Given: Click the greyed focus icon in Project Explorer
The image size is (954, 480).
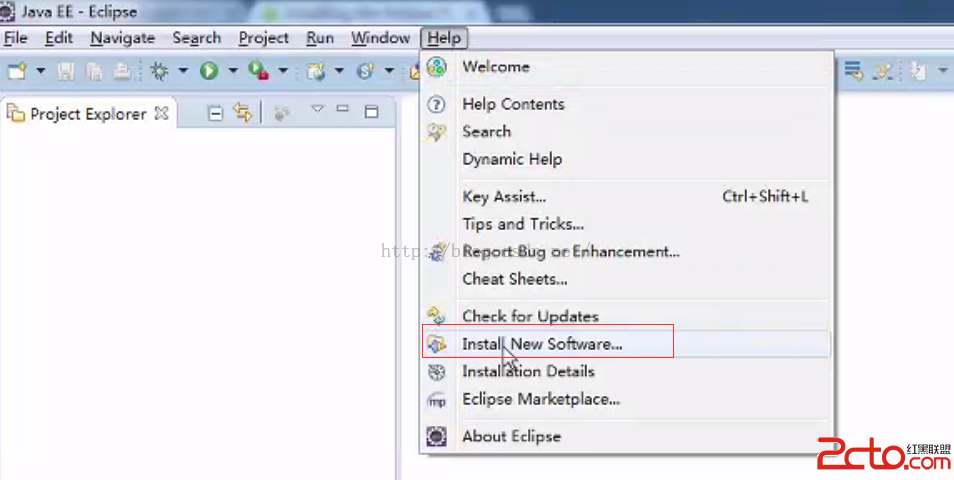Looking at the screenshot, I should [x=281, y=113].
